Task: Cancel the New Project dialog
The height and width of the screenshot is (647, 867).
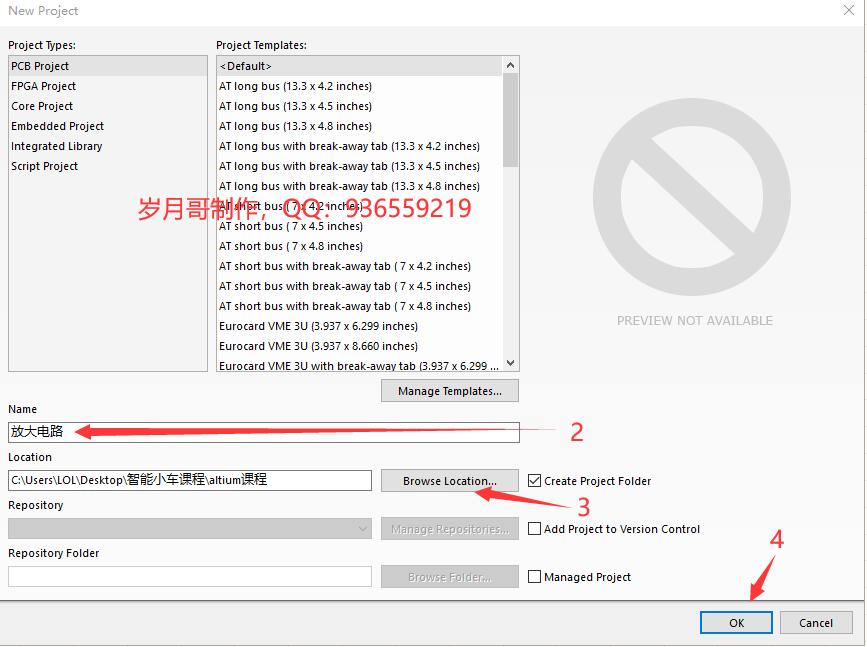Action: pos(816,623)
